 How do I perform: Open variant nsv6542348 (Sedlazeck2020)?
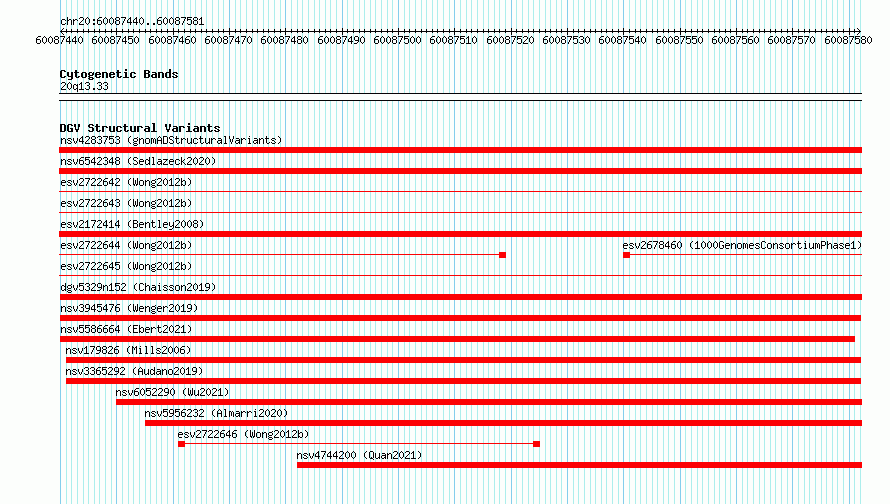(138, 161)
